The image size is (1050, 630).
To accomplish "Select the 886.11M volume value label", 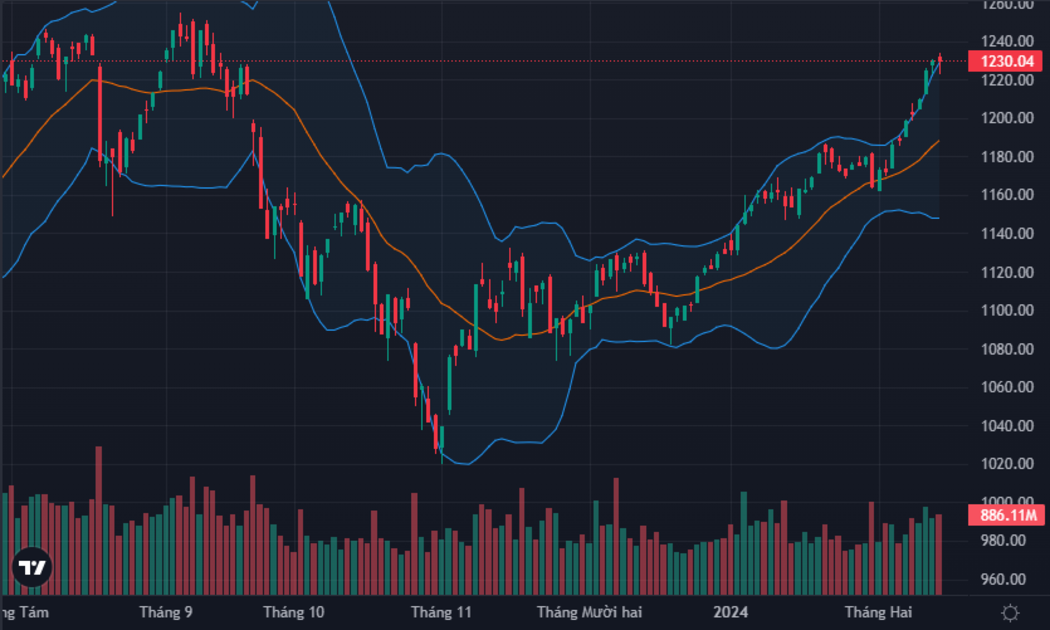I will coord(1006,515).
